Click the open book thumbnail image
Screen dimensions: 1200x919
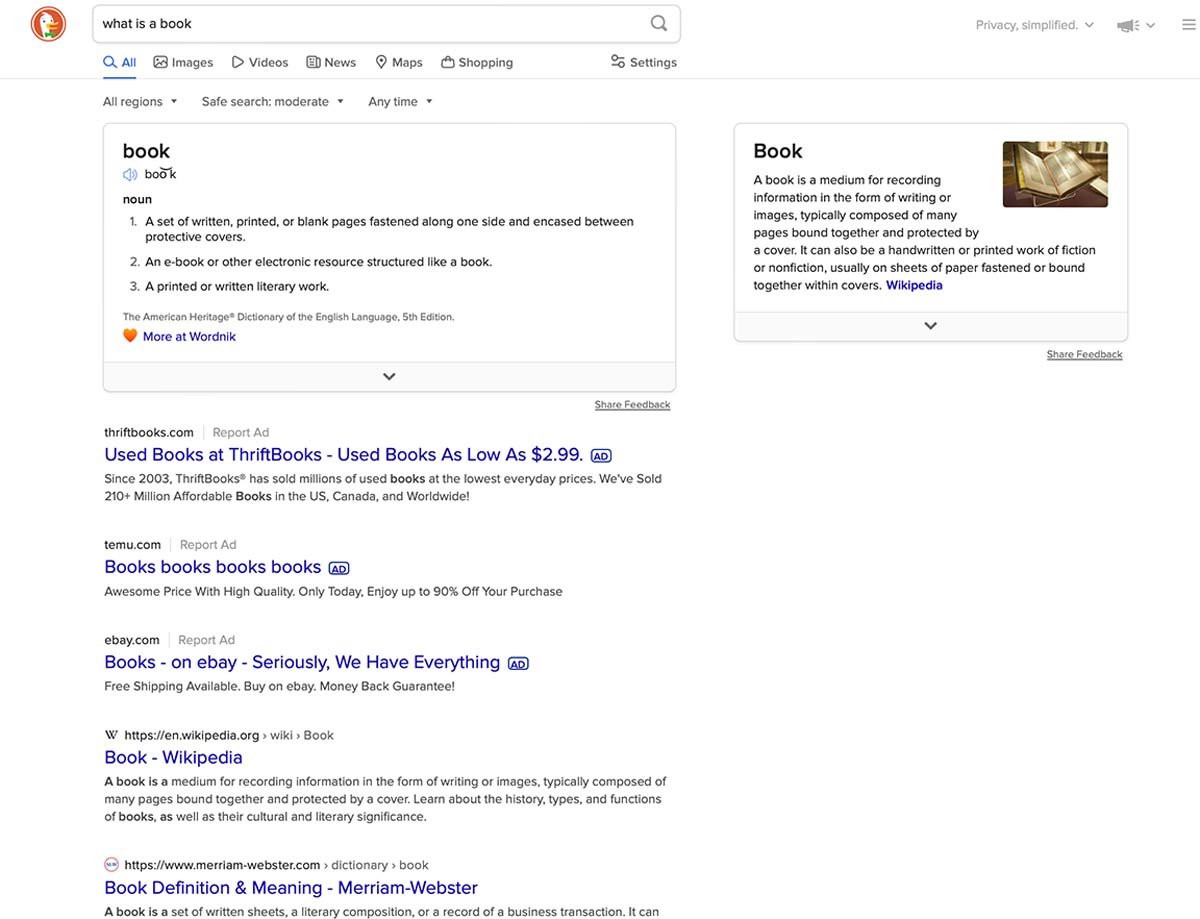pos(1055,173)
